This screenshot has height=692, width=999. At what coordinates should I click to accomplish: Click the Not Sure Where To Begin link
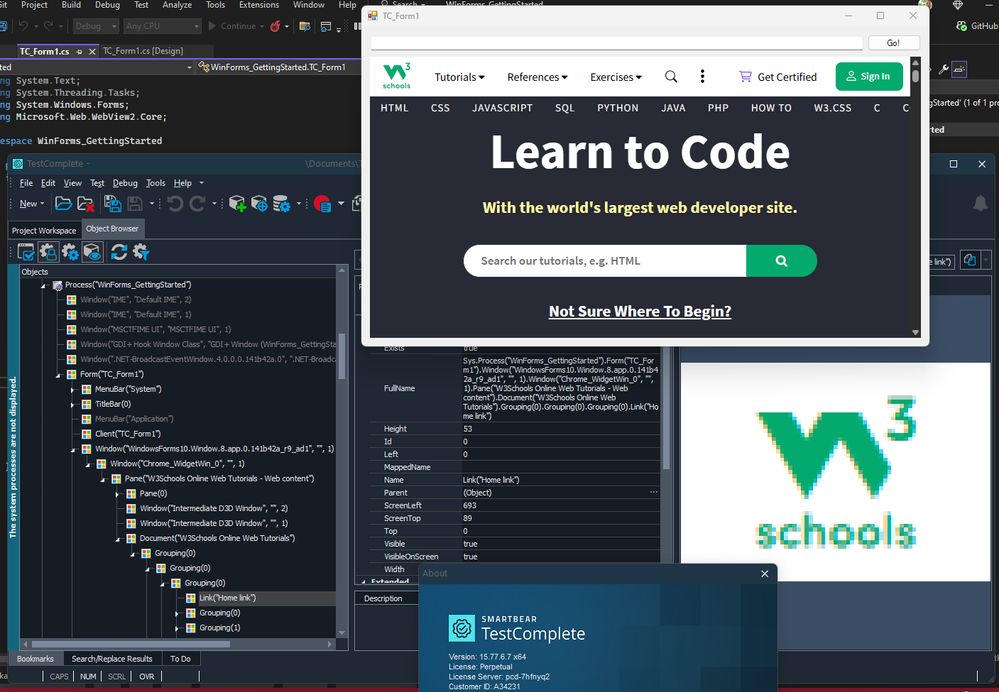tap(640, 312)
